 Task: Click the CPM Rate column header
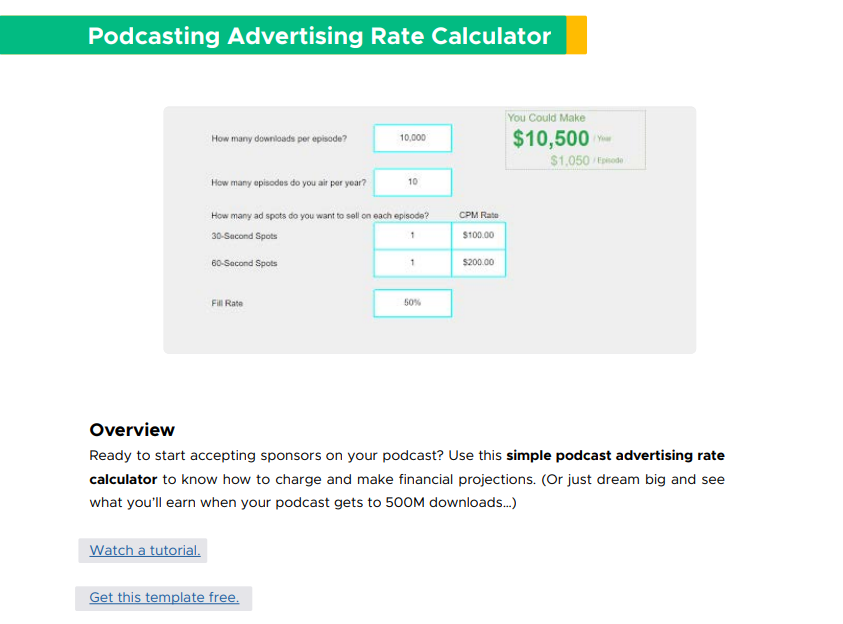coord(478,215)
